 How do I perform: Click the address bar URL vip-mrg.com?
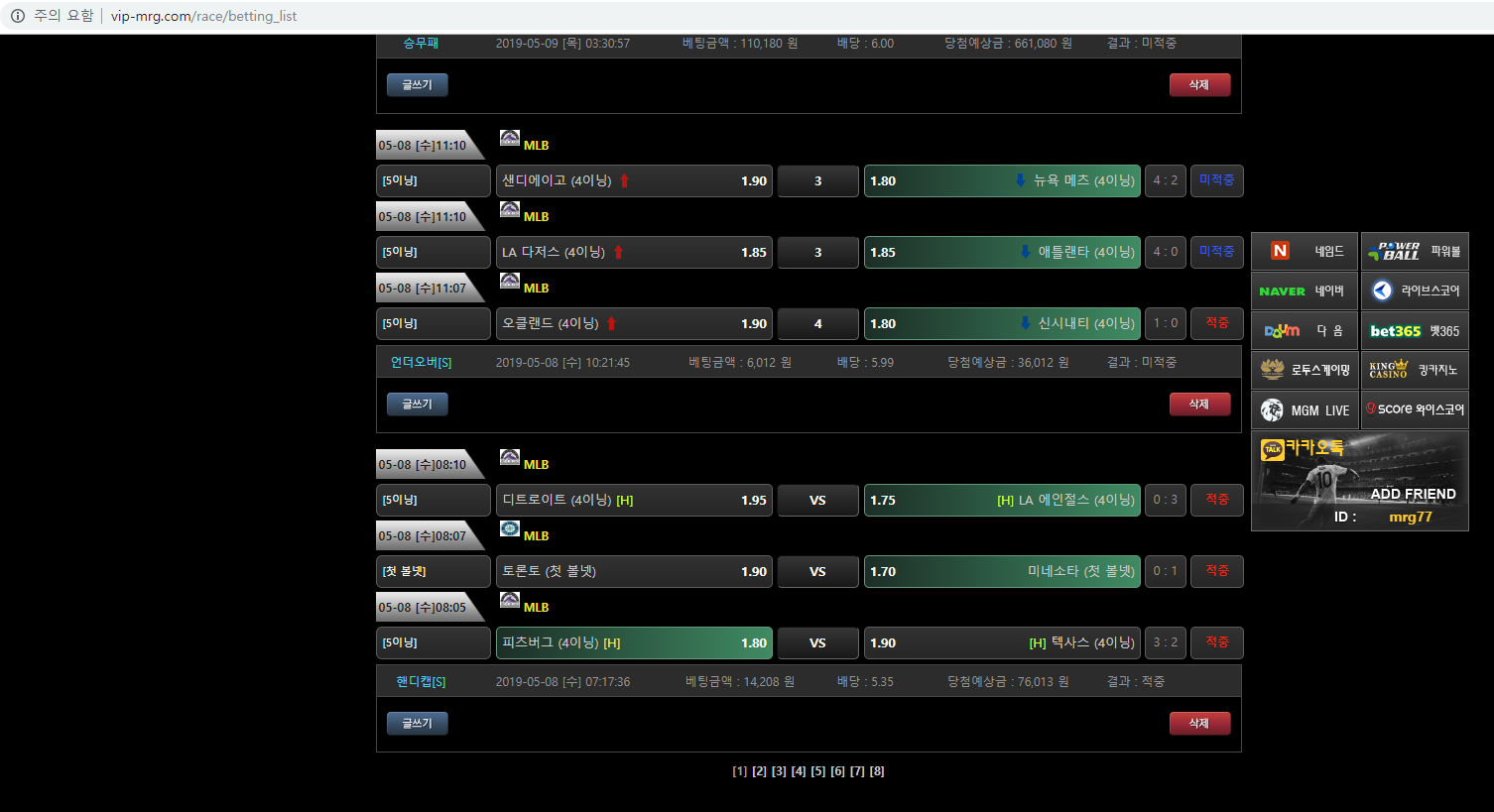203,16
